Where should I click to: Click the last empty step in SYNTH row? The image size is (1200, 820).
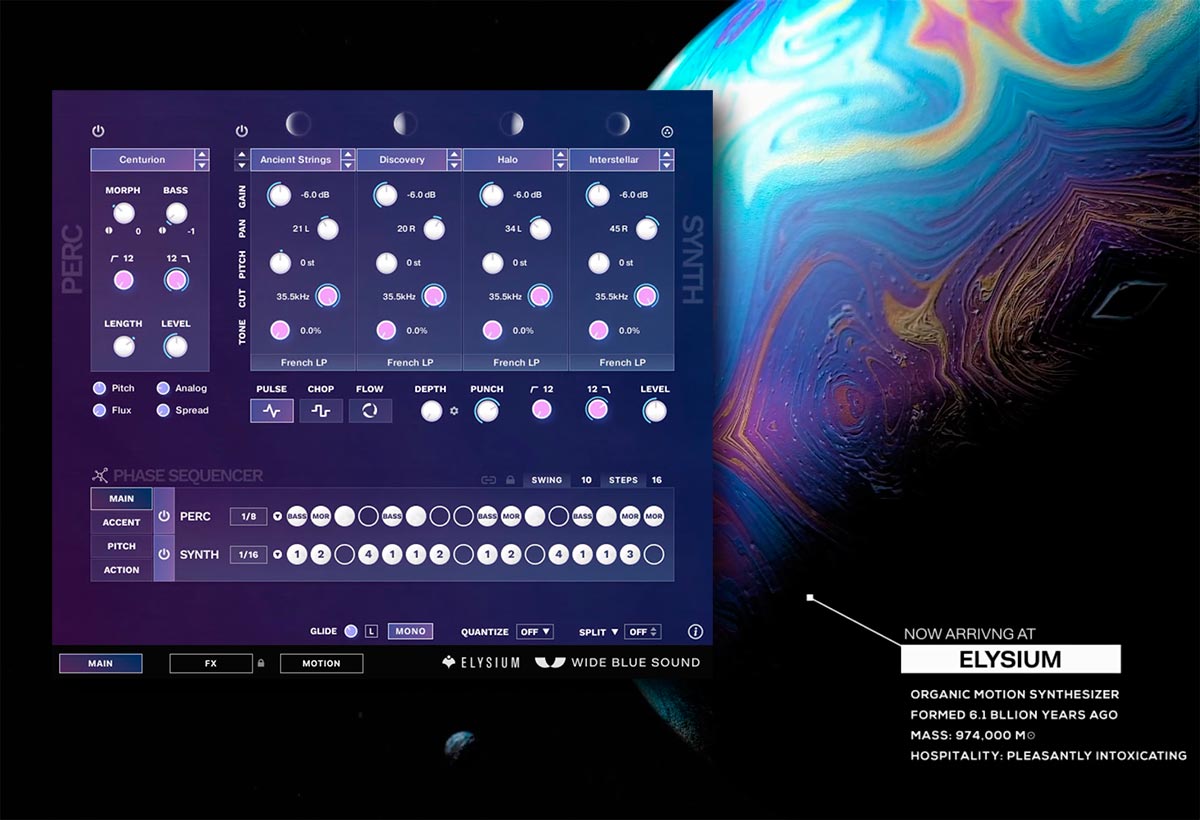(x=654, y=554)
